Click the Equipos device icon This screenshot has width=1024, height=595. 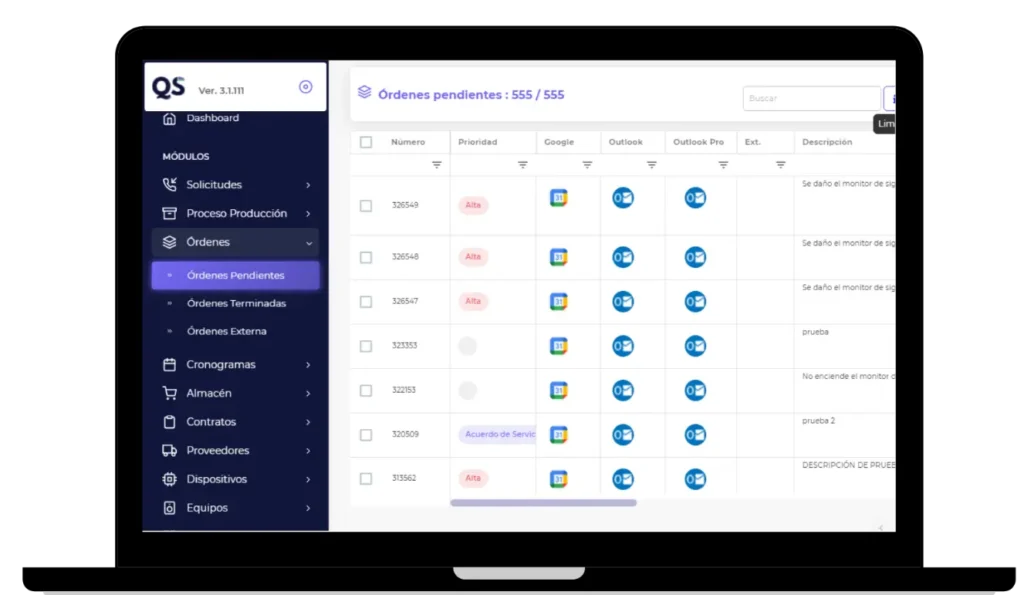(169, 508)
